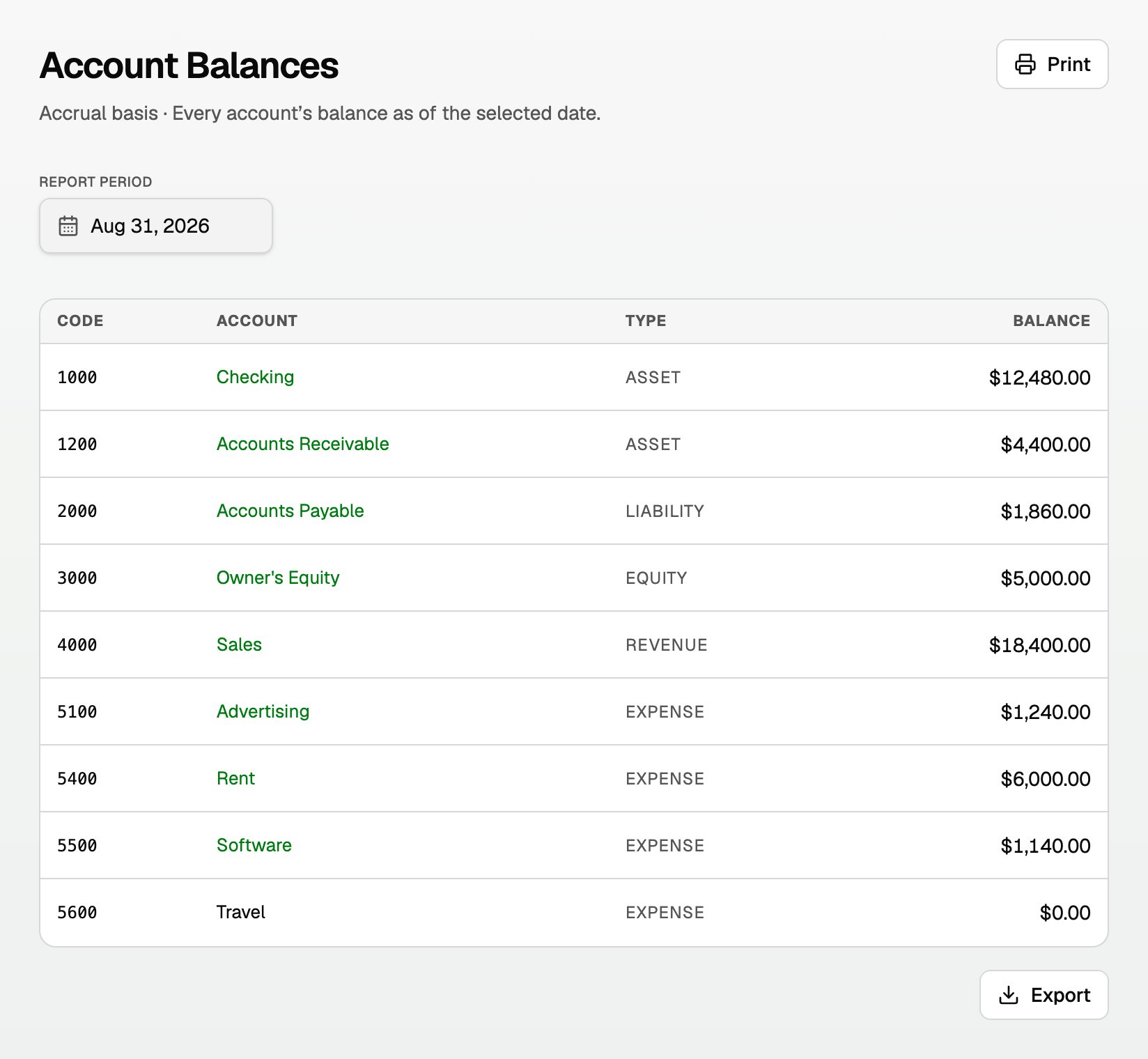Image resolution: width=1148 pixels, height=1059 pixels.
Task: Select the $12,480.00 Checking balance
Action: [x=1039, y=378]
